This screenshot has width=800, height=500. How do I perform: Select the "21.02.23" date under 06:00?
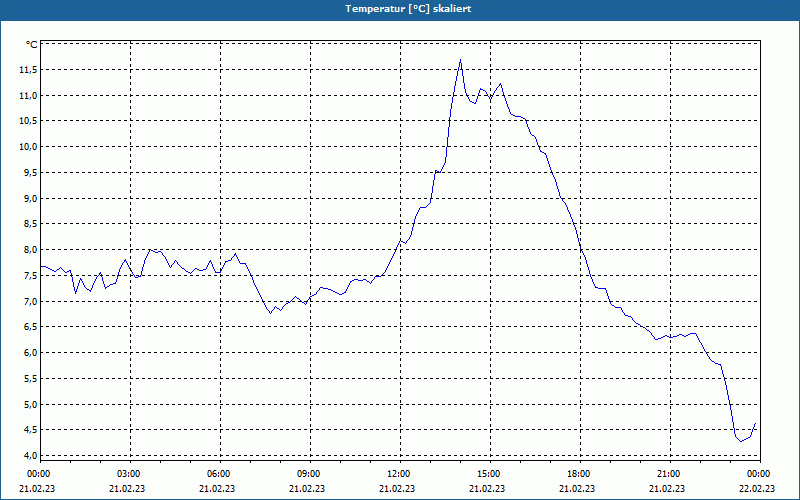coord(217,488)
